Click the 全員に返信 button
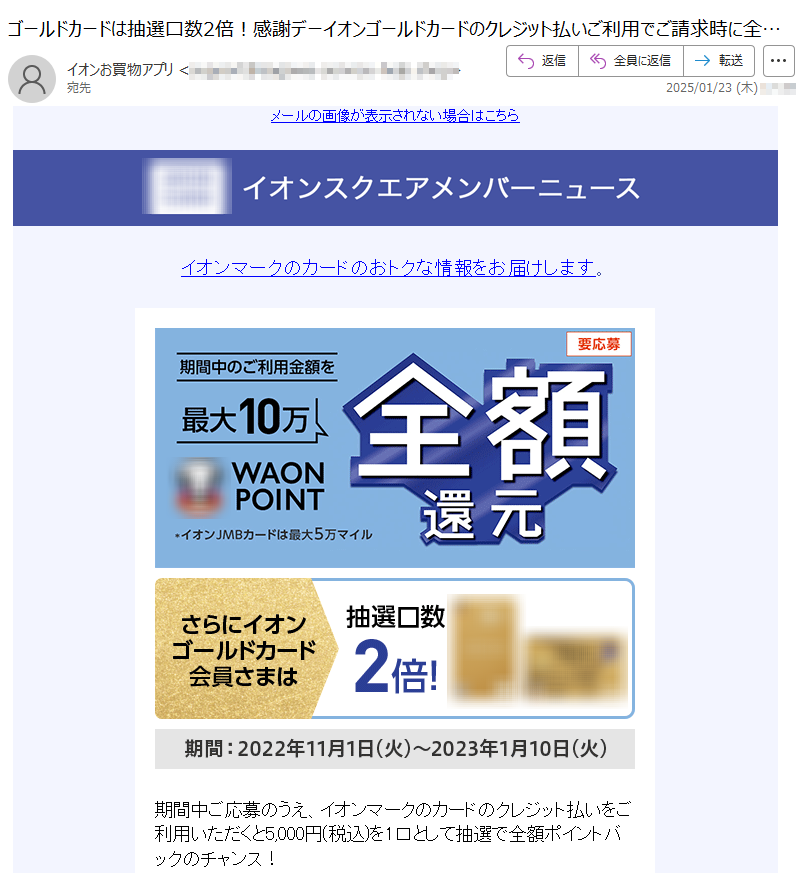Image resolution: width=799 pixels, height=873 pixels. tap(631, 61)
